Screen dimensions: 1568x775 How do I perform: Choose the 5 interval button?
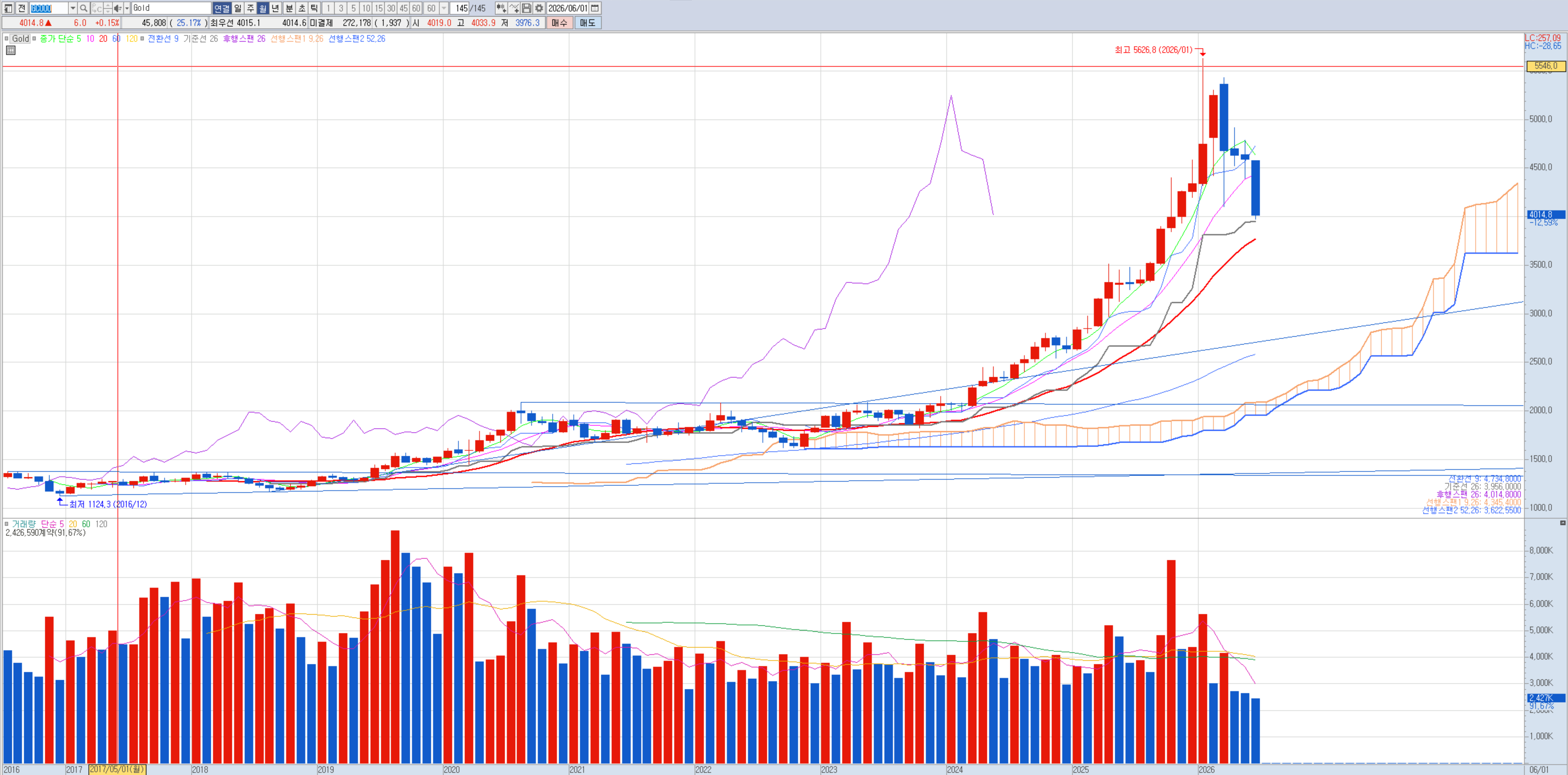pyautogui.click(x=353, y=8)
